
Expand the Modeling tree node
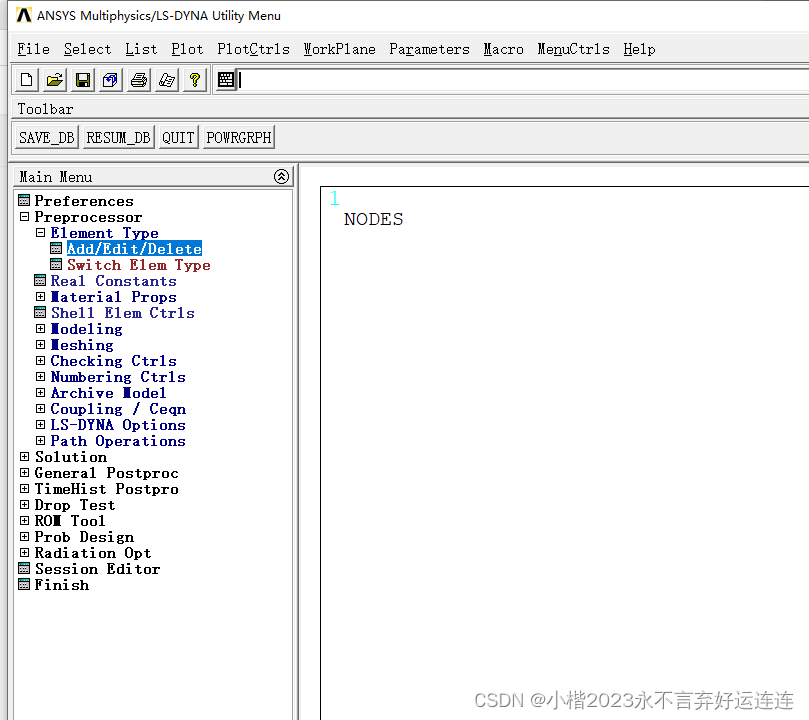click(x=40, y=329)
